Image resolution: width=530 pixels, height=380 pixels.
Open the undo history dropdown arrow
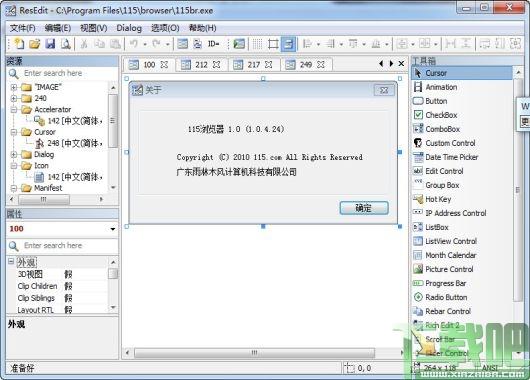[145, 44]
